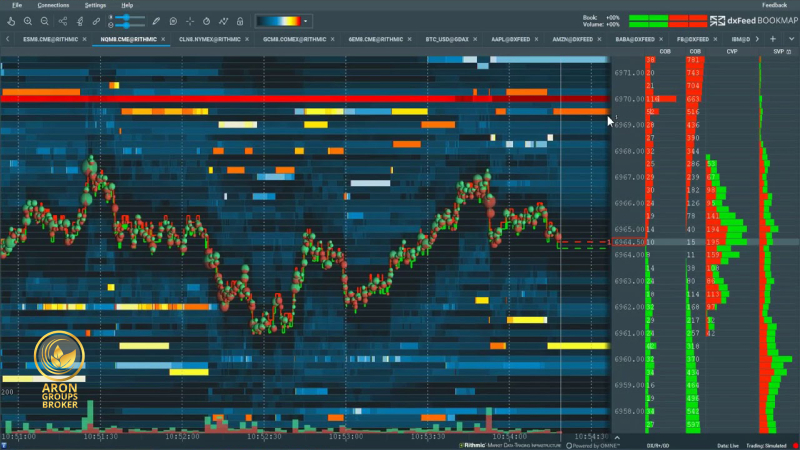
Task: Open the File menu
Action: 17,5
